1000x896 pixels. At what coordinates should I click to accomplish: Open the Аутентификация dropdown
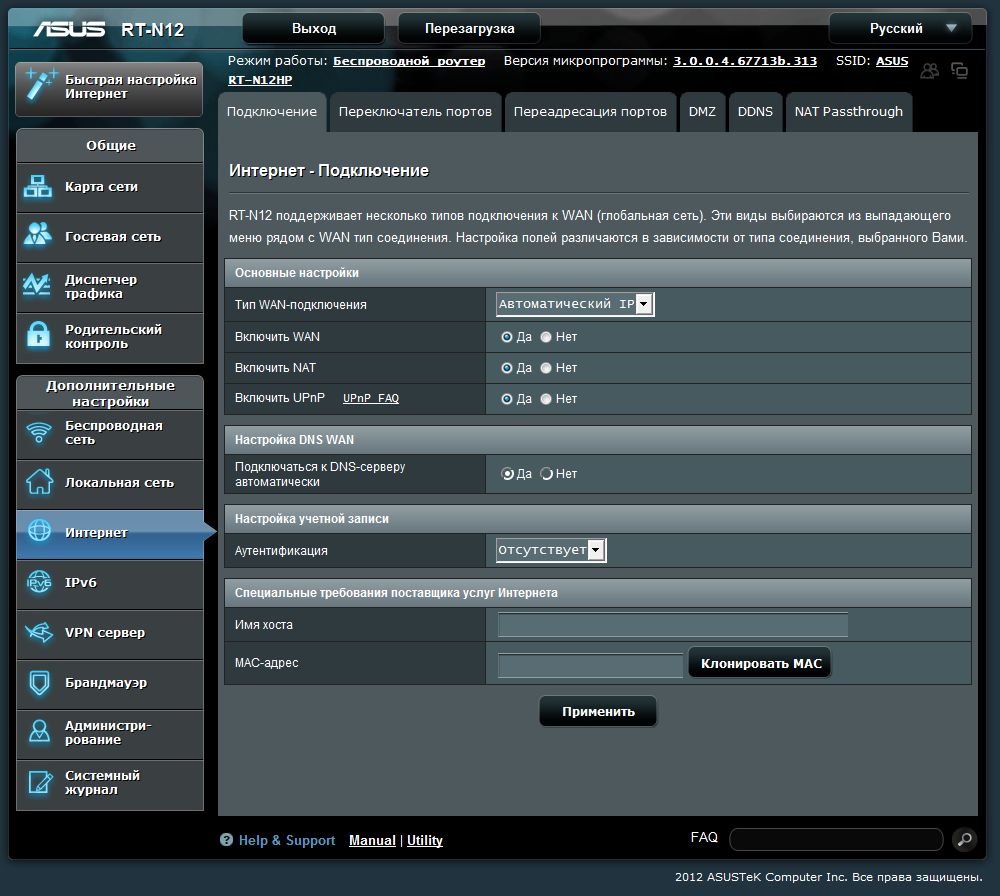551,550
